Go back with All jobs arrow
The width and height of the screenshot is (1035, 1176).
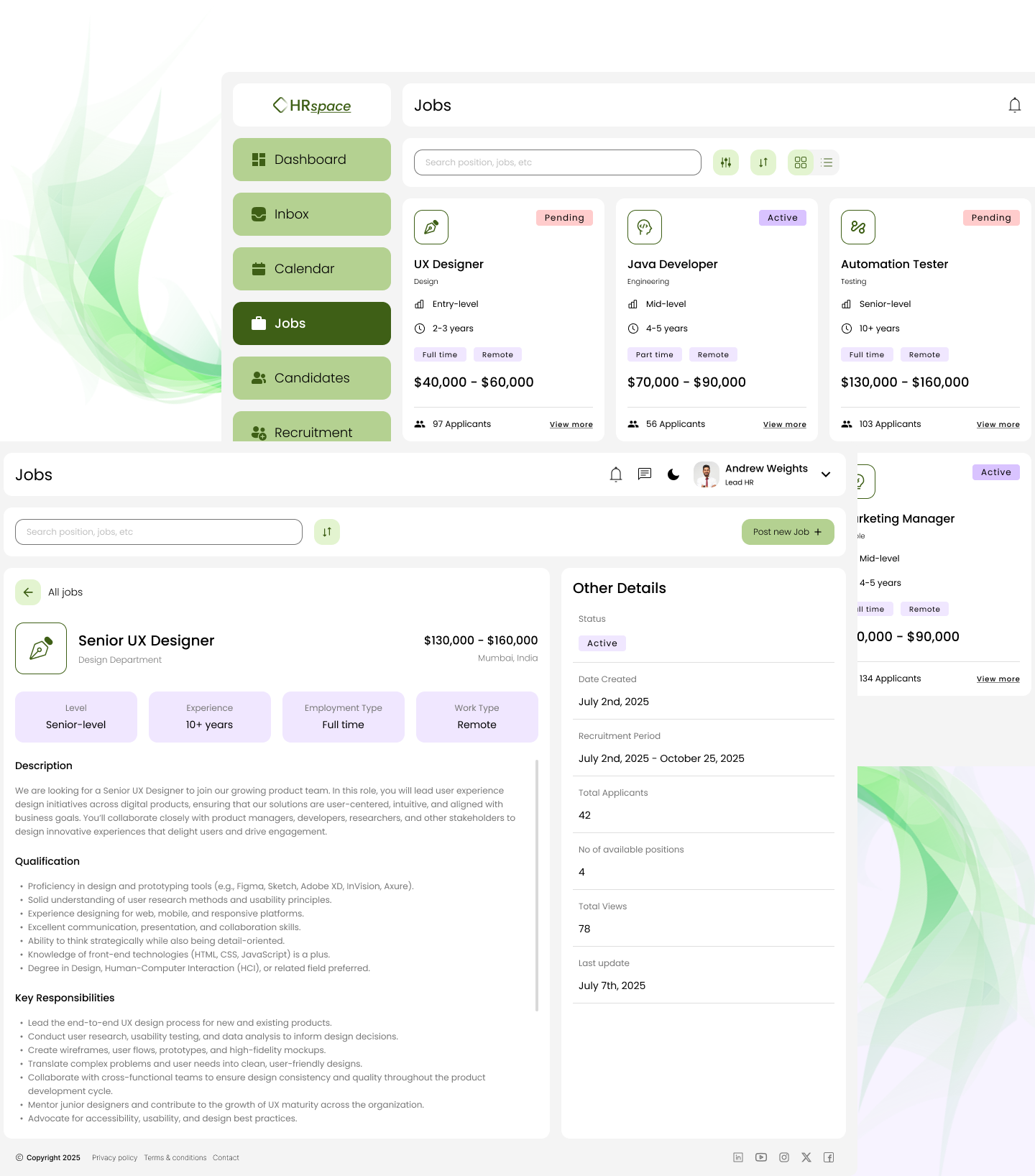pos(28,592)
